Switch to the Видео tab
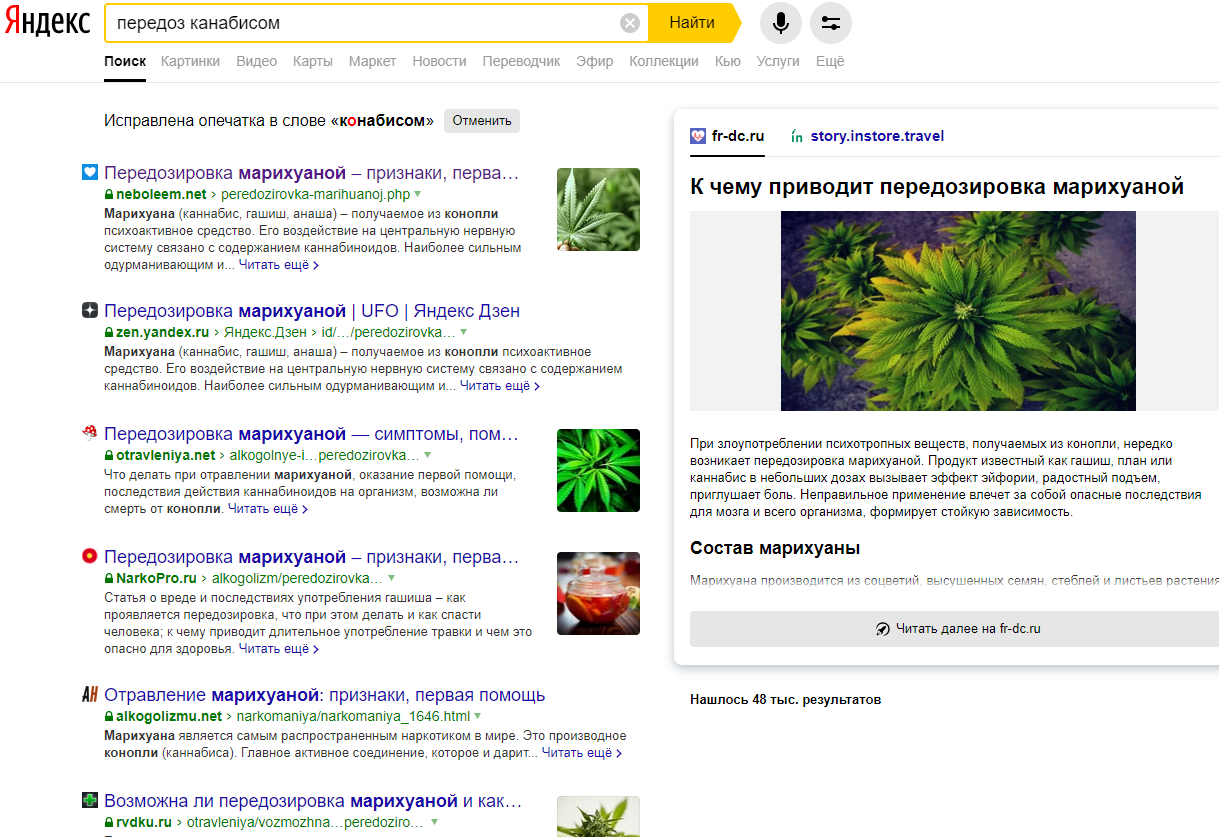 tap(257, 61)
